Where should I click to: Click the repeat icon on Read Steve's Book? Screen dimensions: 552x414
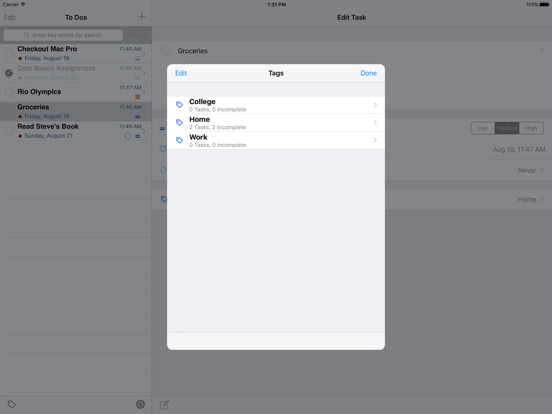click(128, 136)
